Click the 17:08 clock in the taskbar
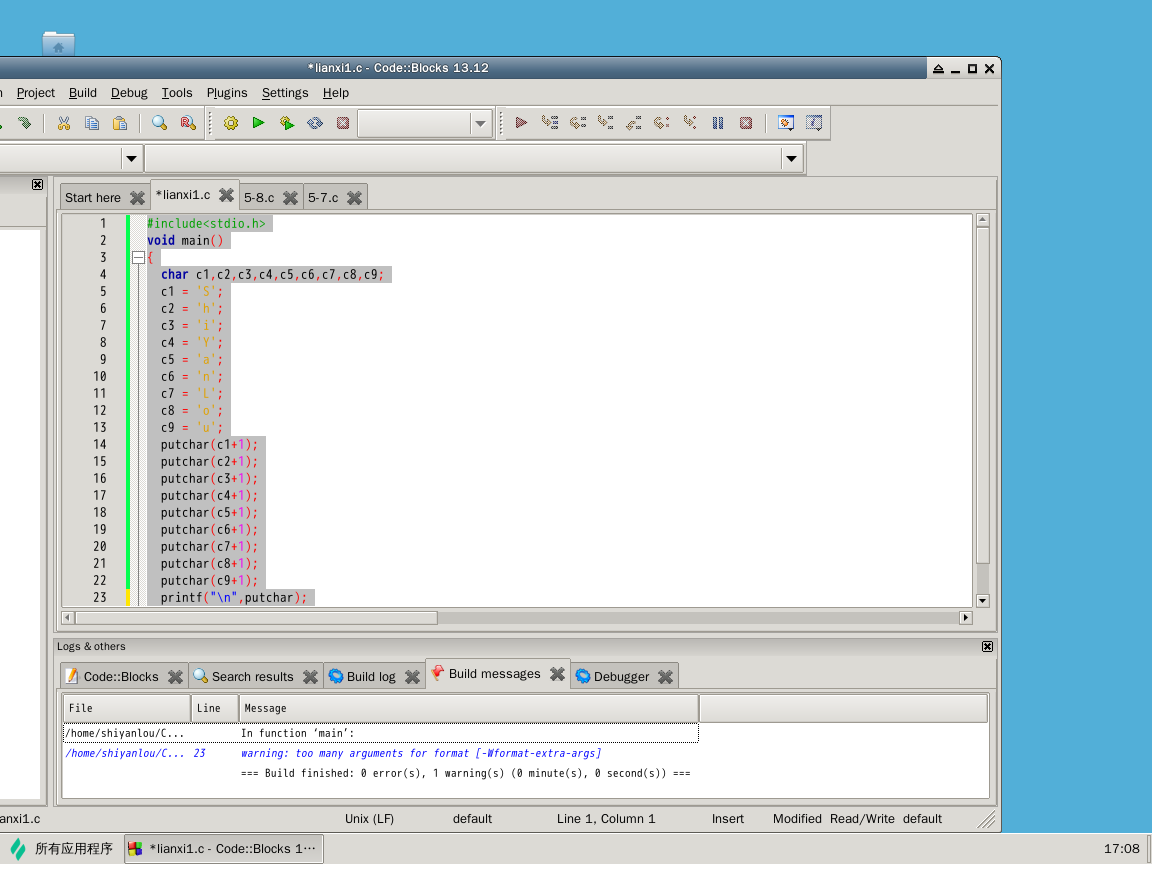 coord(1121,849)
